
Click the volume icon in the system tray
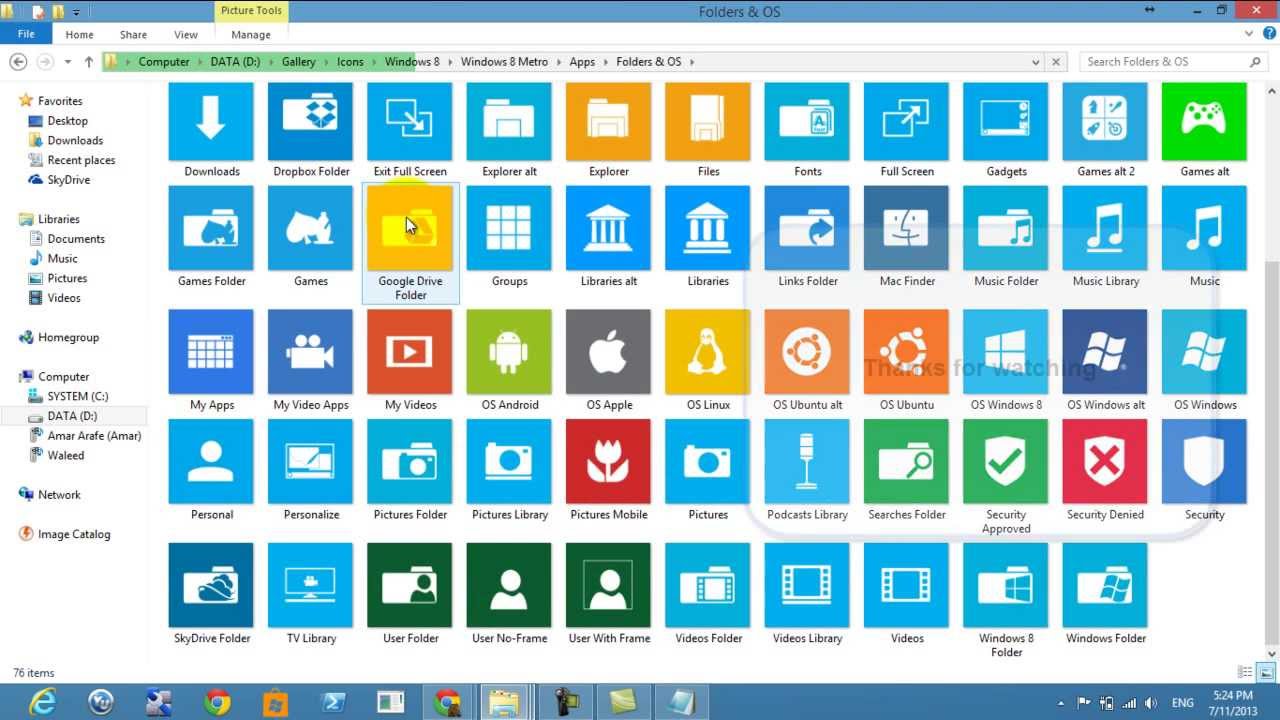[1150, 703]
